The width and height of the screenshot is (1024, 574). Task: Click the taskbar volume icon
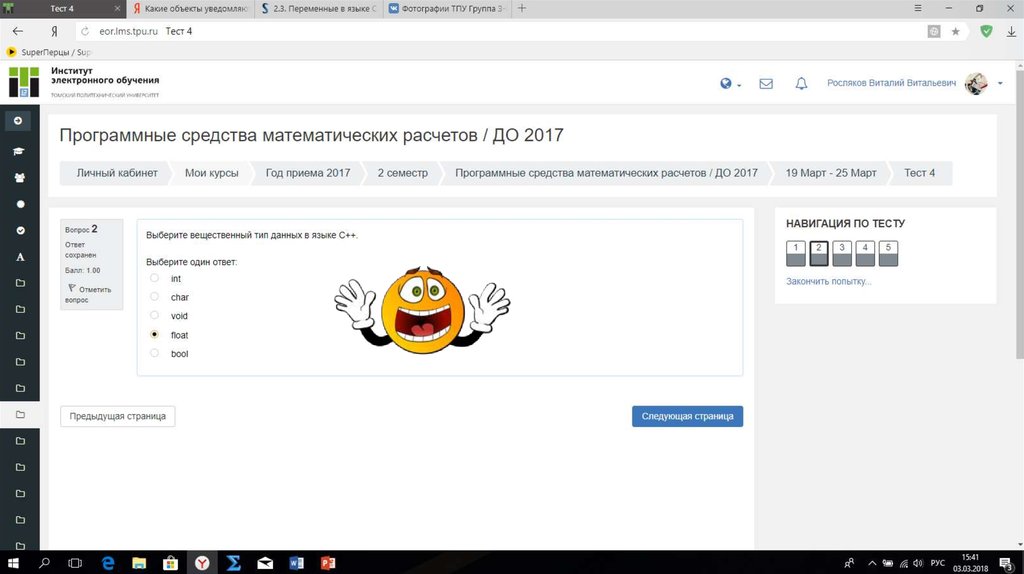[x=918, y=563]
